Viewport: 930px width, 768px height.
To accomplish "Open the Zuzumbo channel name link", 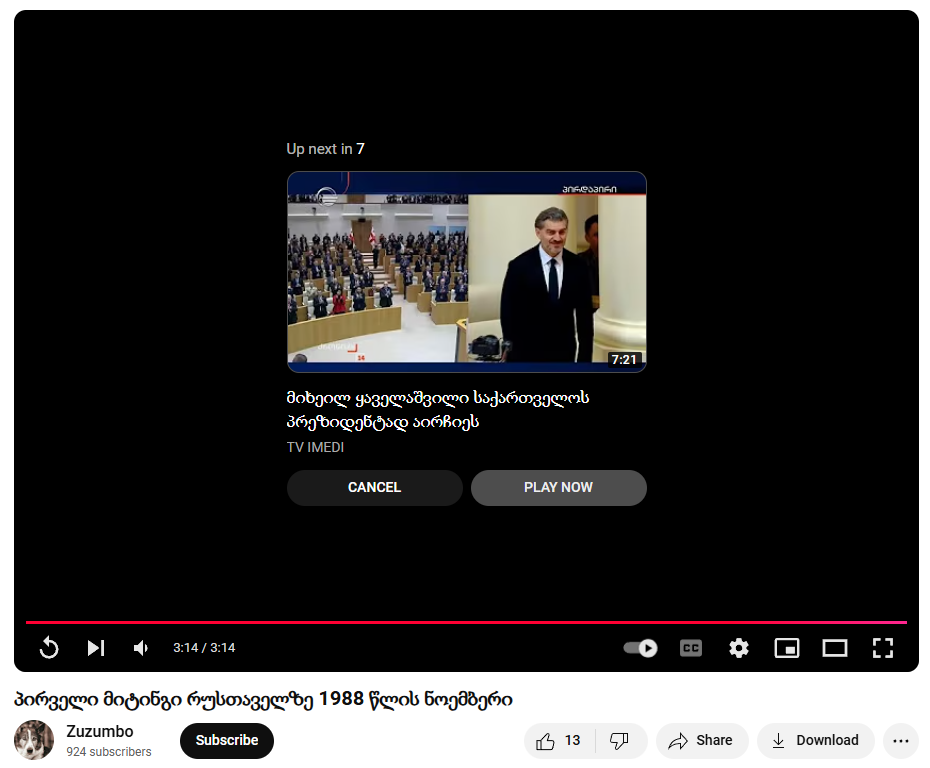I will (100, 731).
